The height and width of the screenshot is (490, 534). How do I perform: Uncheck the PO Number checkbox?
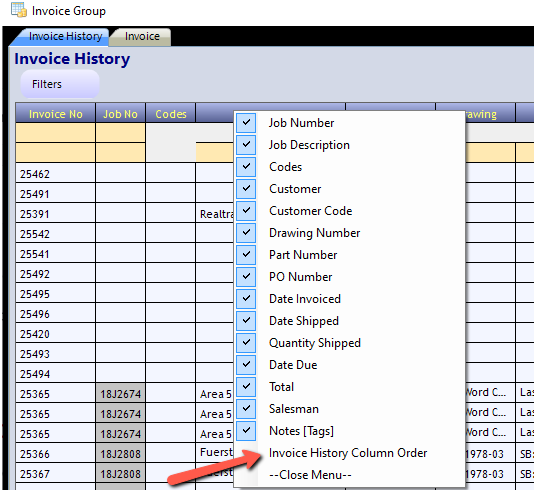click(246, 277)
